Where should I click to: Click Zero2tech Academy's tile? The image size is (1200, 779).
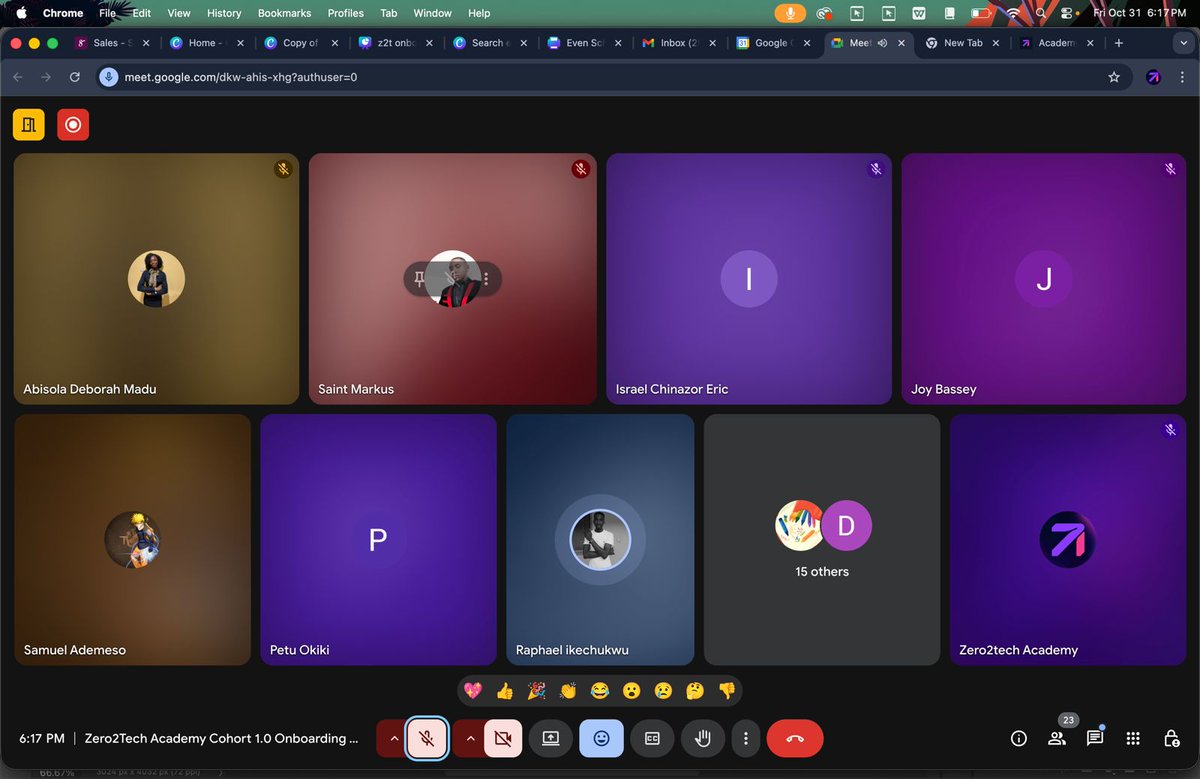[1068, 540]
